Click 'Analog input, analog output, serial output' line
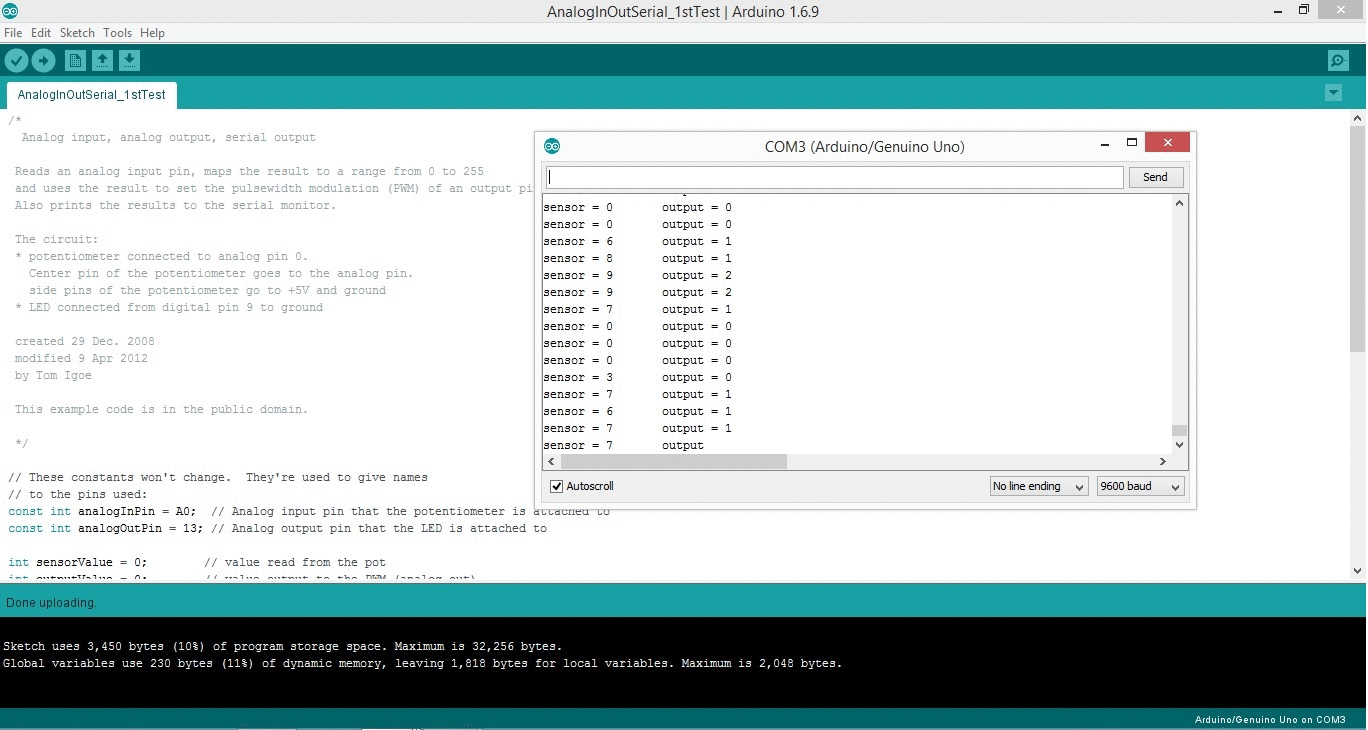 [168, 137]
